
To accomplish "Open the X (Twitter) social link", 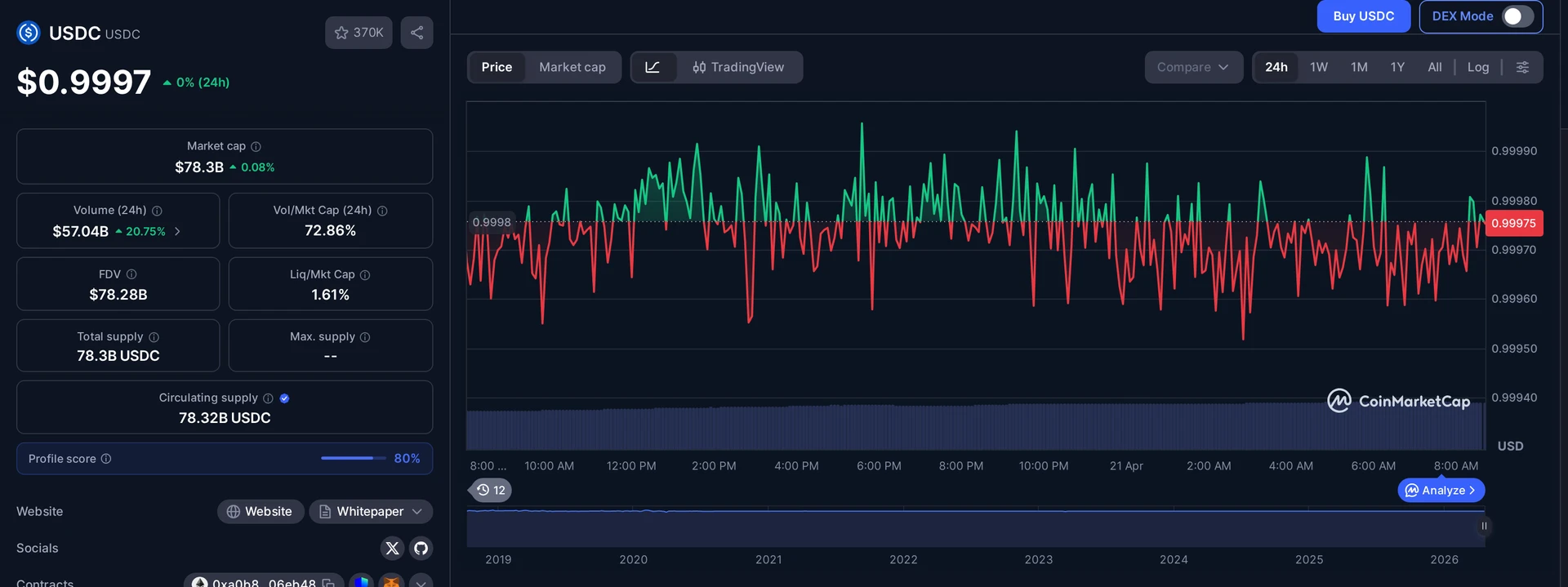I will coord(392,548).
